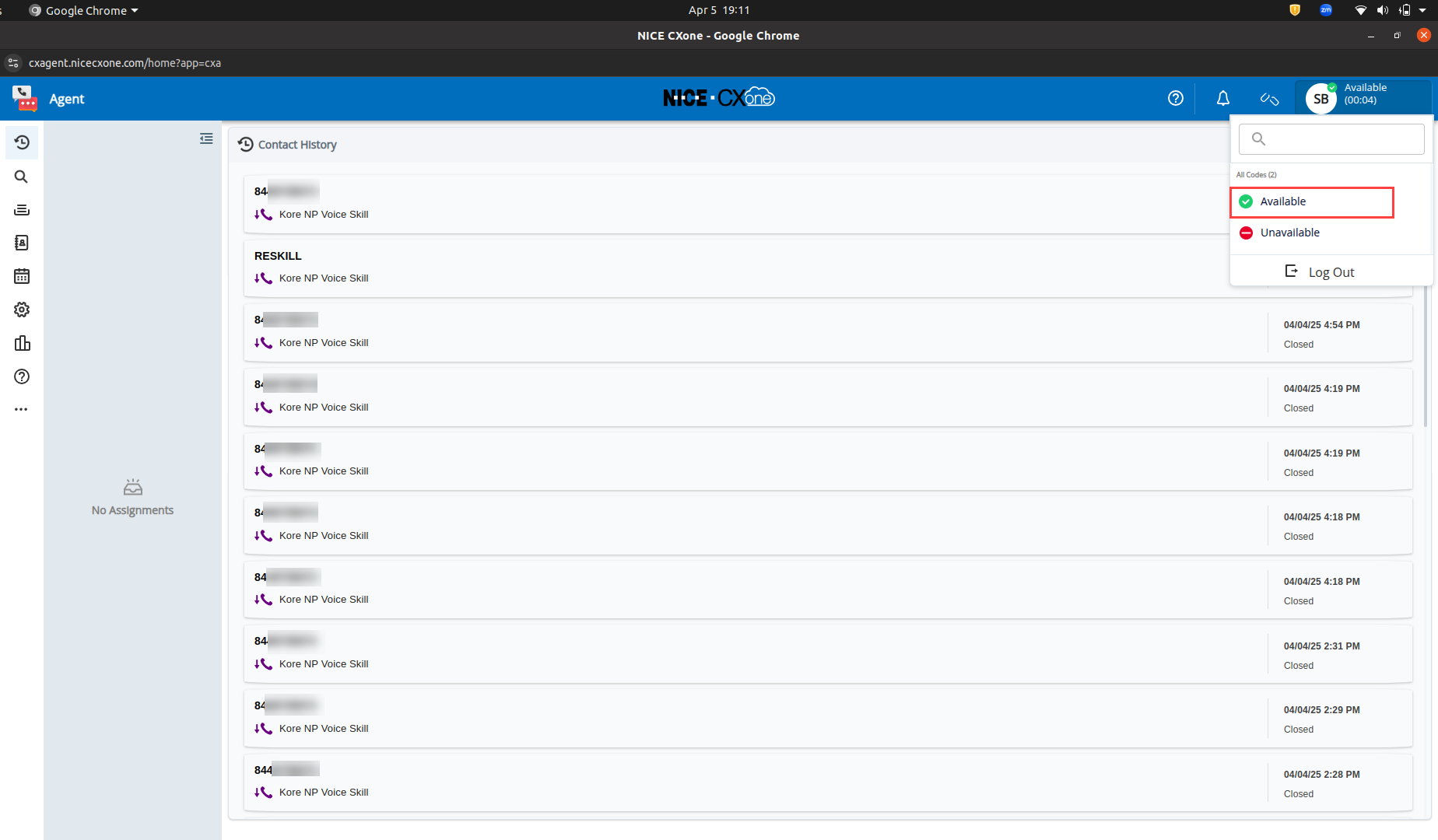This screenshot has height=840, width=1438.
Task: Open the Contact History sidebar icon
Action: point(22,142)
